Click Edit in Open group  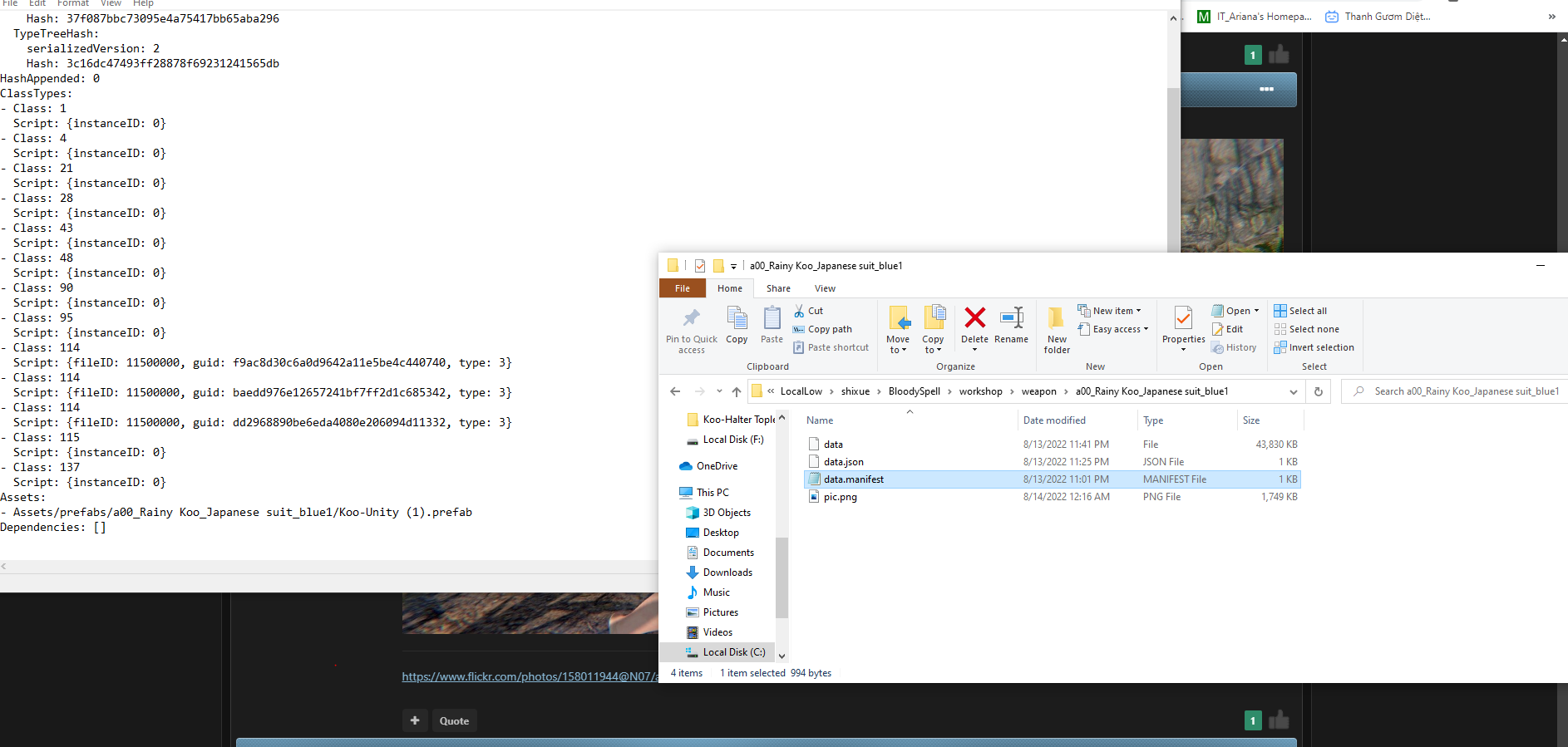pyautogui.click(x=1227, y=329)
